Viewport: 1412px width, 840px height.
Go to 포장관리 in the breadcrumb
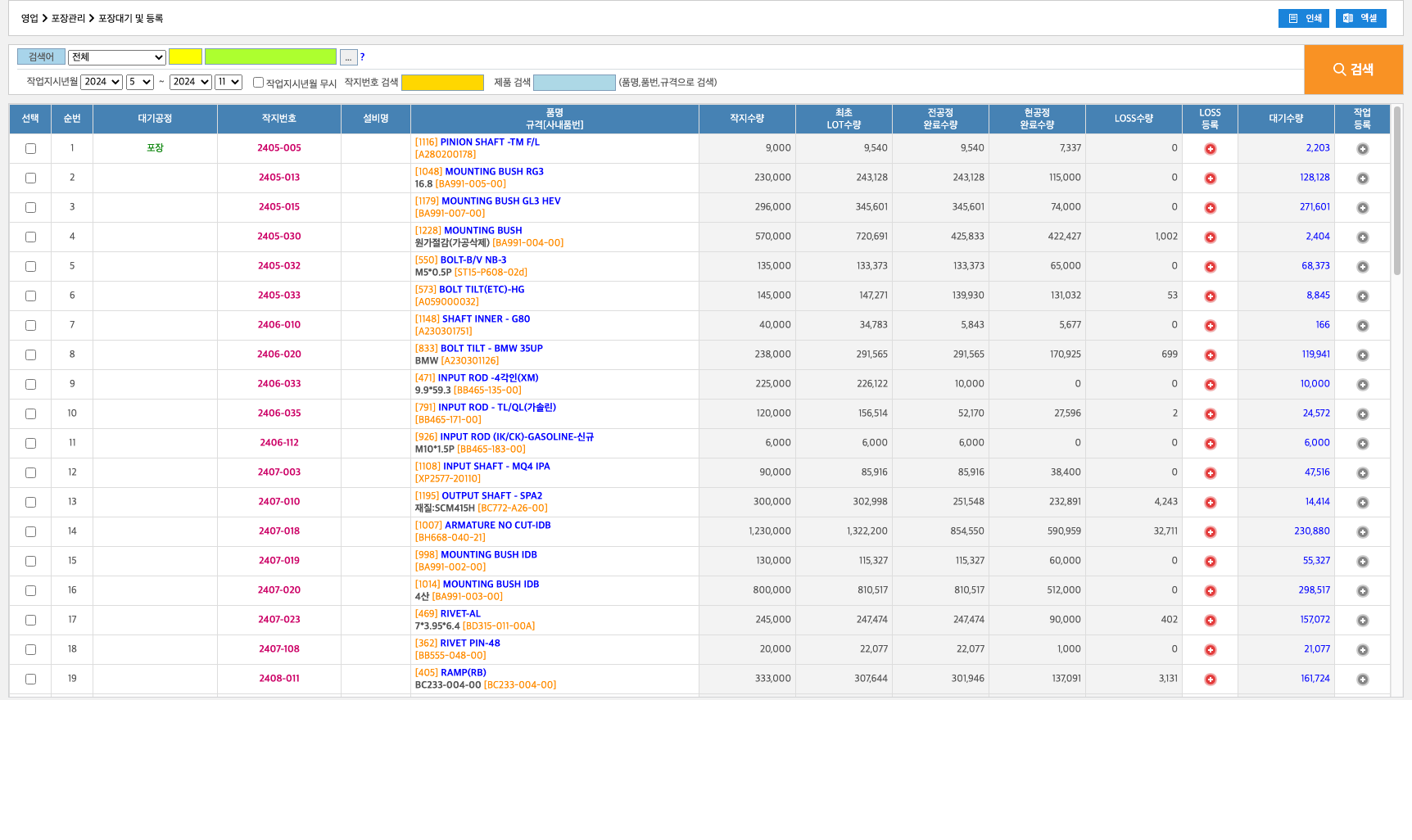click(x=68, y=18)
